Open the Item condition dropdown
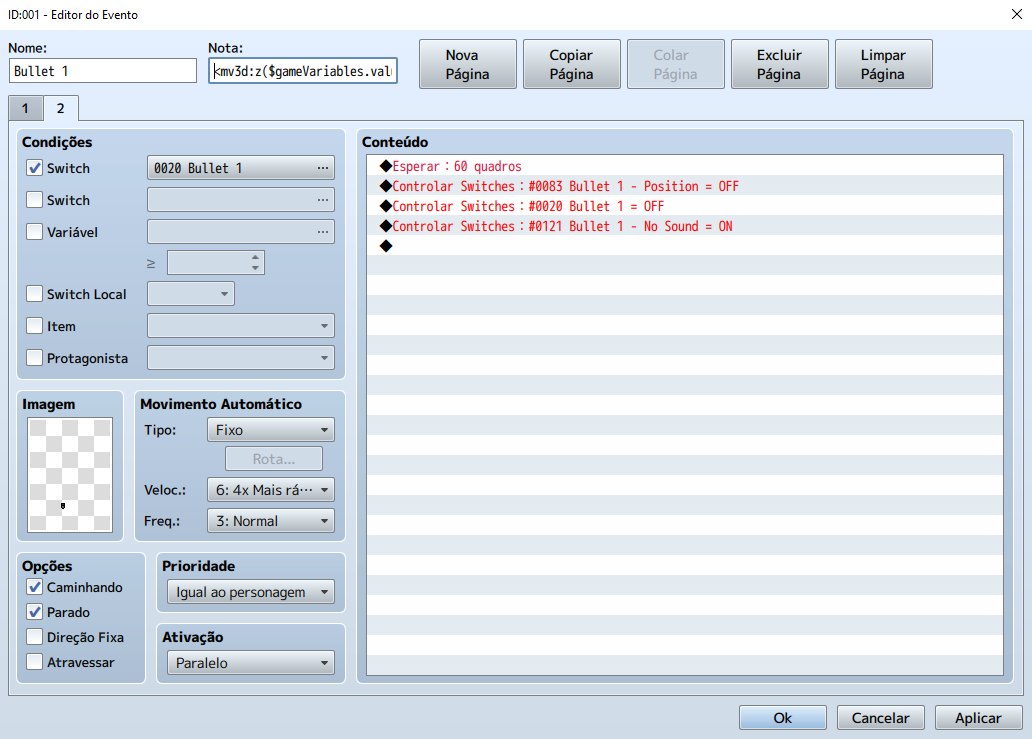1032x739 pixels. pos(241,326)
